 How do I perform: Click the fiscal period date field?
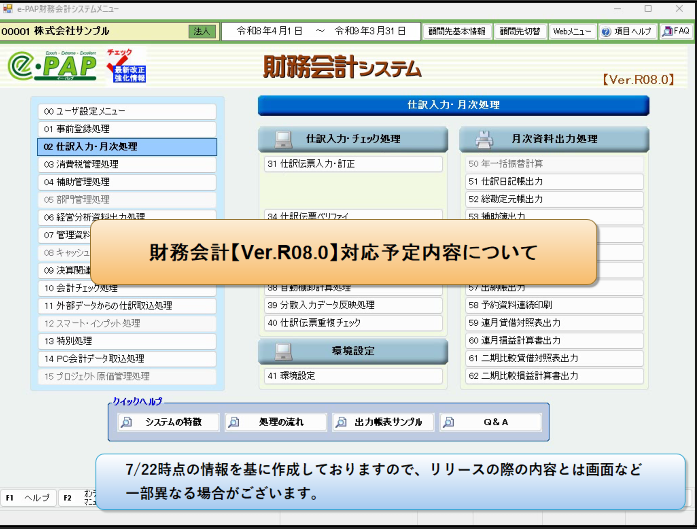pyautogui.click(x=321, y=31)
